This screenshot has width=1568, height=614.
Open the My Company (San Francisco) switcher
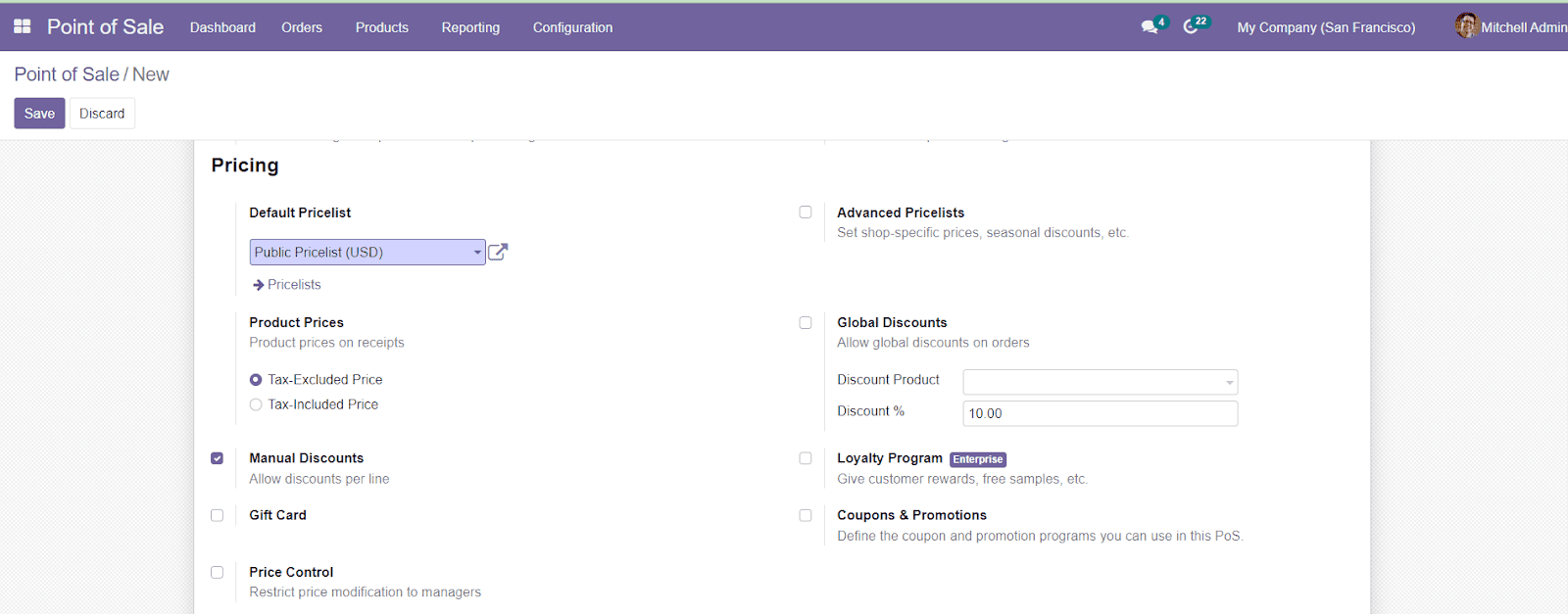[1326, 27]
